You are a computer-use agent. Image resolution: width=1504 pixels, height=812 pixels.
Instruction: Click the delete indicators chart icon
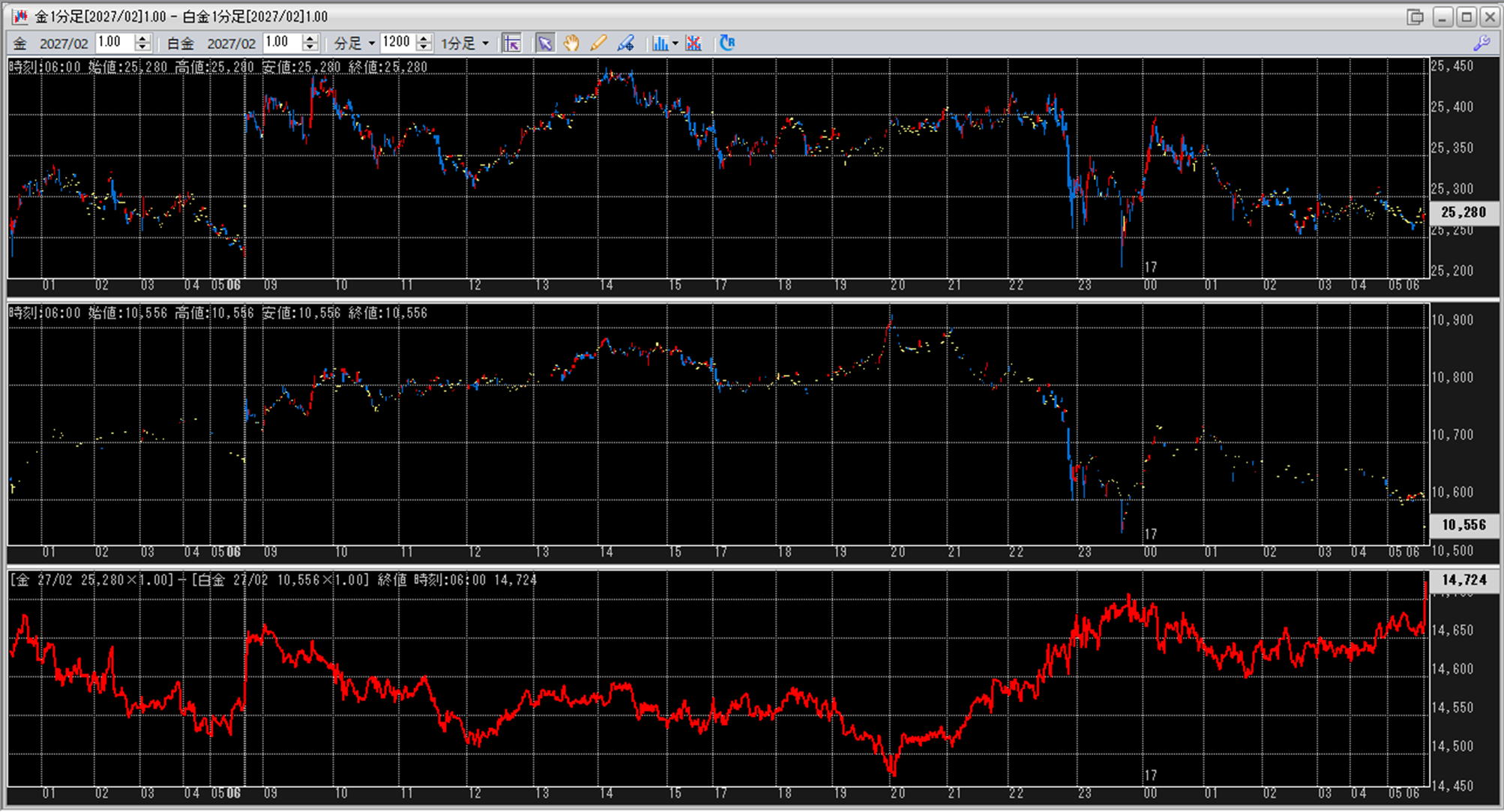click(x=694, y=43)
